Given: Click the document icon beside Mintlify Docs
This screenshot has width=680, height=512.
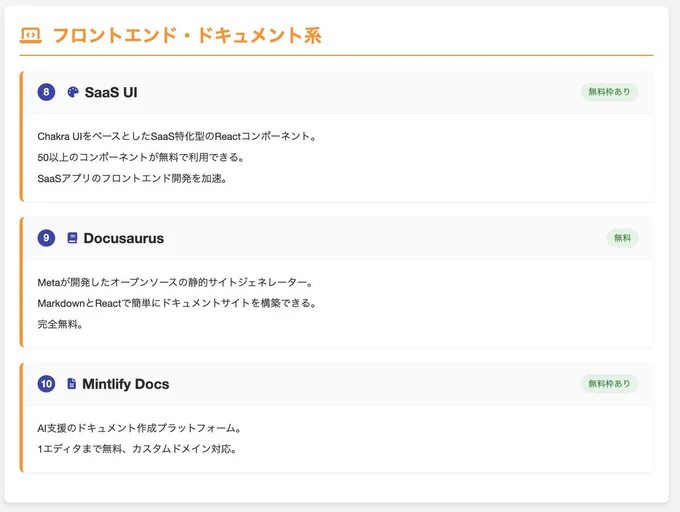Looking at the screenshot, I should 72,384.
